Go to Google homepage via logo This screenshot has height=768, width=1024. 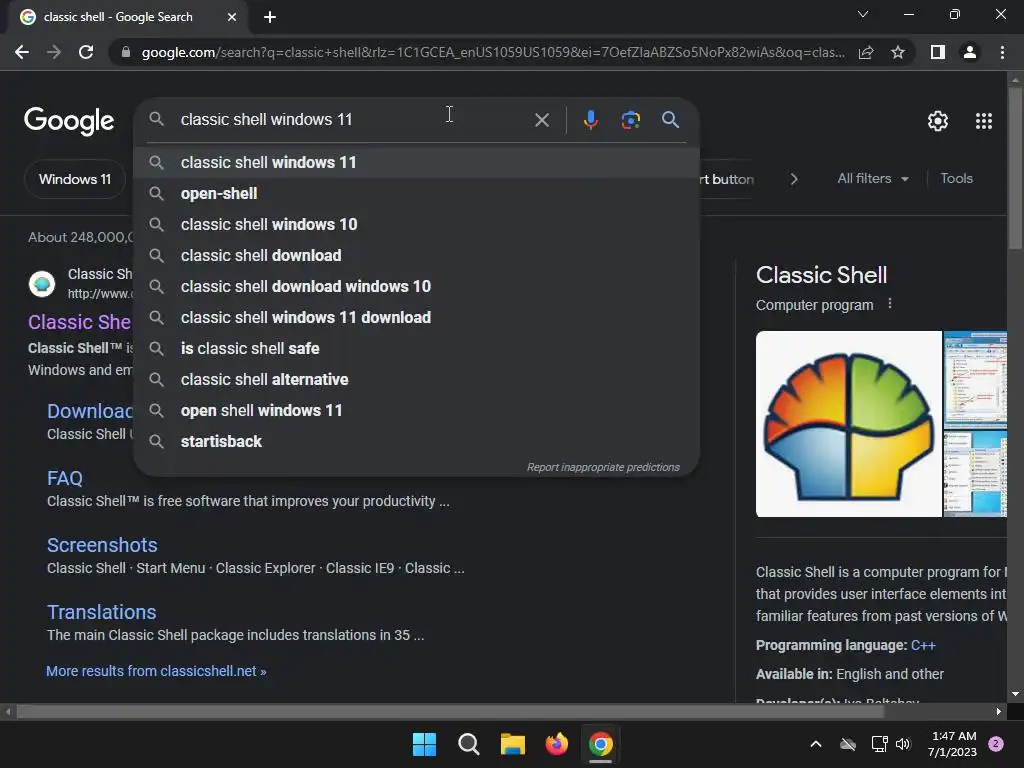(69, 121)
